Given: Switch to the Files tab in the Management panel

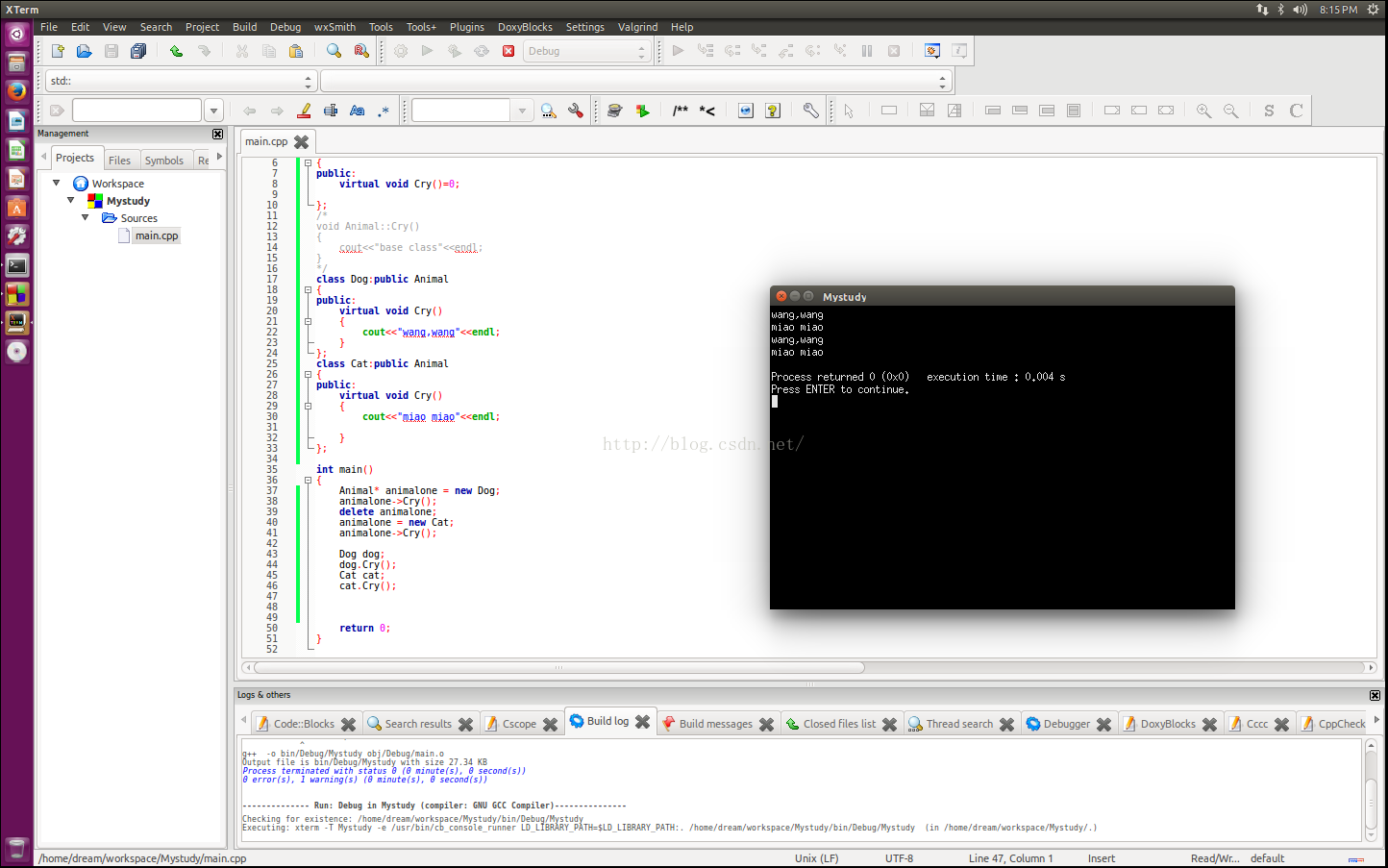Looking at the screenshot, I should click(x=120, y=161).
